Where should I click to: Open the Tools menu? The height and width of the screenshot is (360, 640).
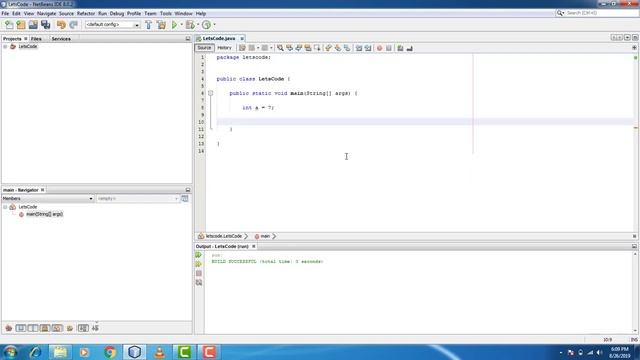click(166, 13)
